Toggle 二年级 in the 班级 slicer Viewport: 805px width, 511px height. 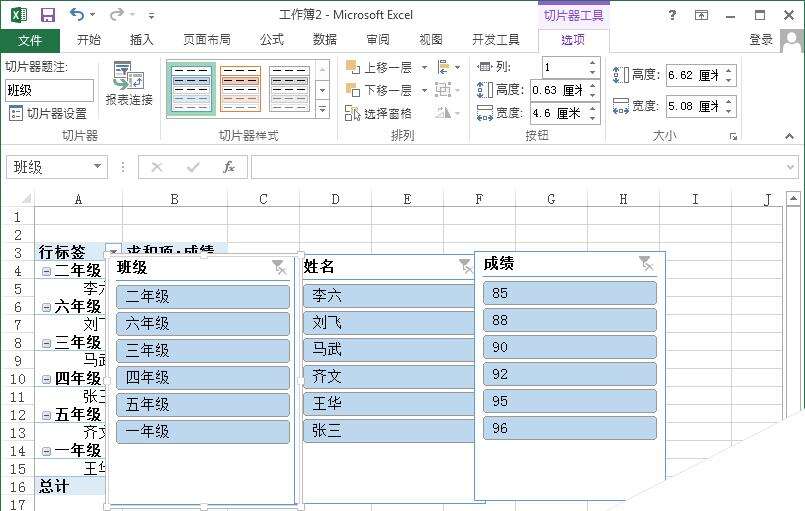[203, 297]
